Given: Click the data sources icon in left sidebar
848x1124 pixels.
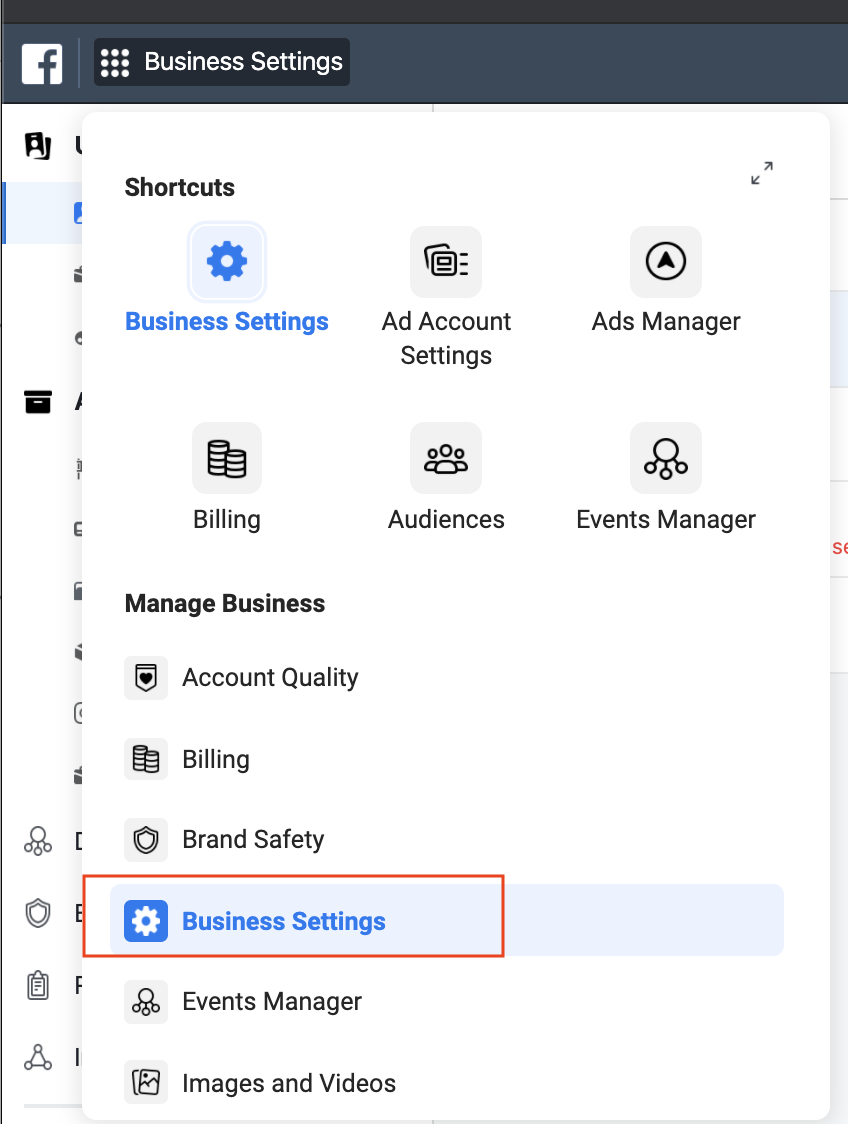Looking at the screenshot, I should tap(38, 841).
